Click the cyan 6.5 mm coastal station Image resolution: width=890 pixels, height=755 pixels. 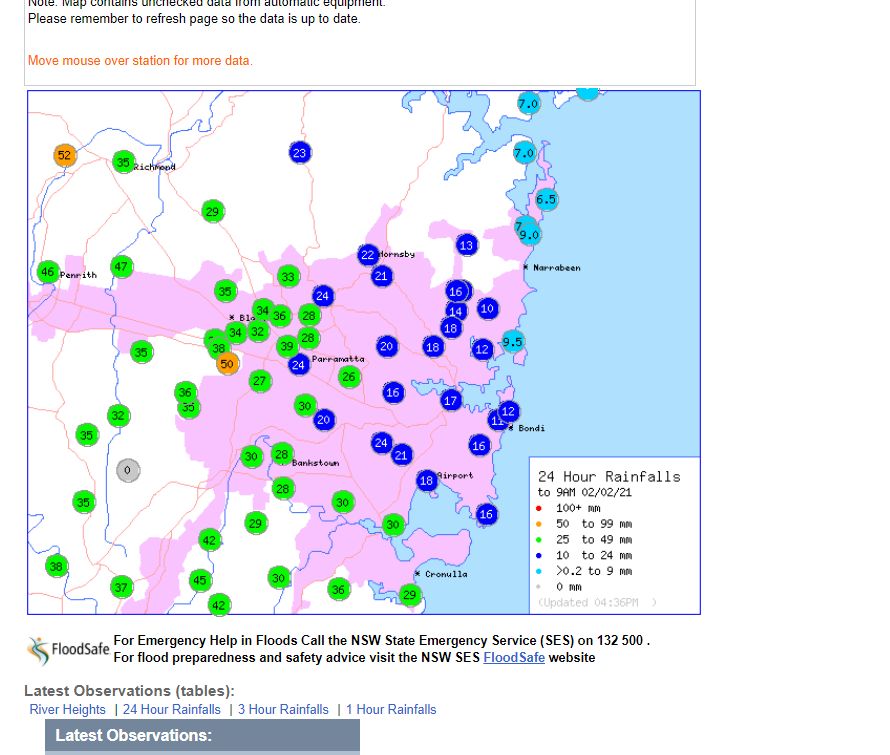(x=546, y=199)
